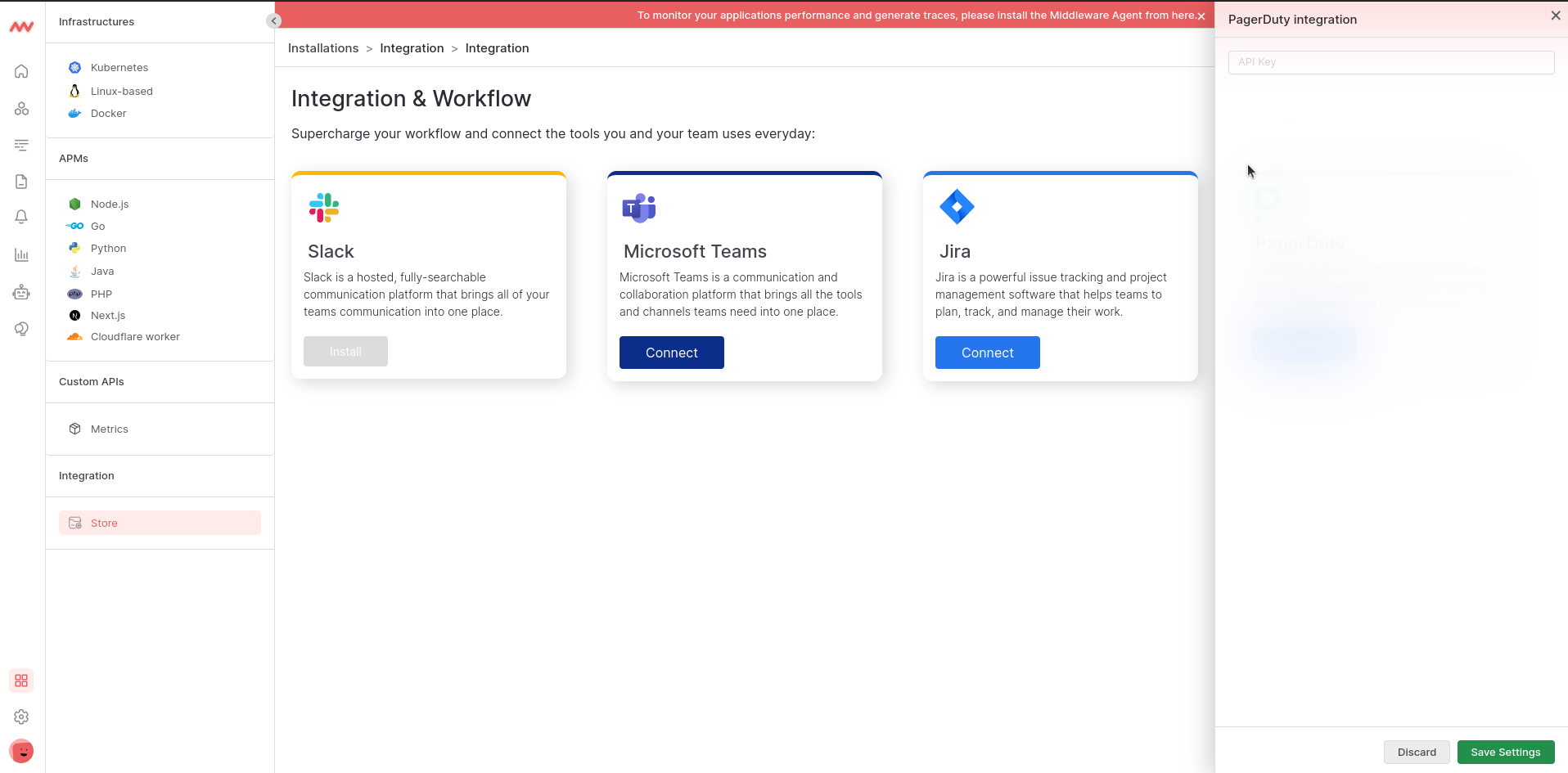Open the robot icon in sidebar

coord(21,292)
